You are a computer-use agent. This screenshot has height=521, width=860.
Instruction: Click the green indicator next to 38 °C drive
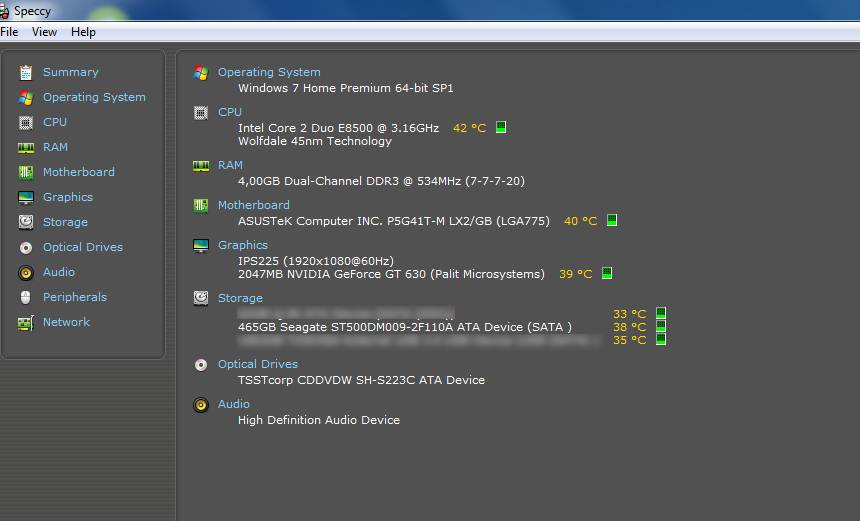(661, 326)
